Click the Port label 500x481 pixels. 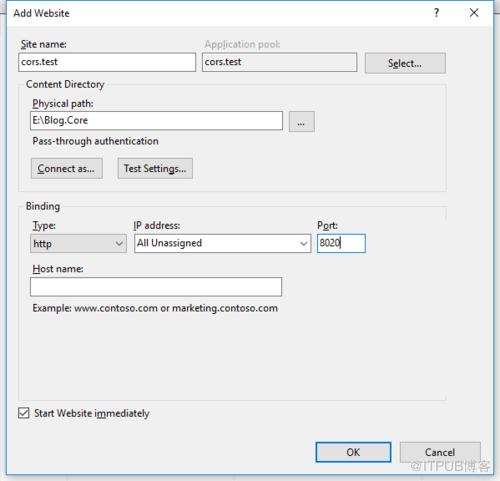pos(327,226)
